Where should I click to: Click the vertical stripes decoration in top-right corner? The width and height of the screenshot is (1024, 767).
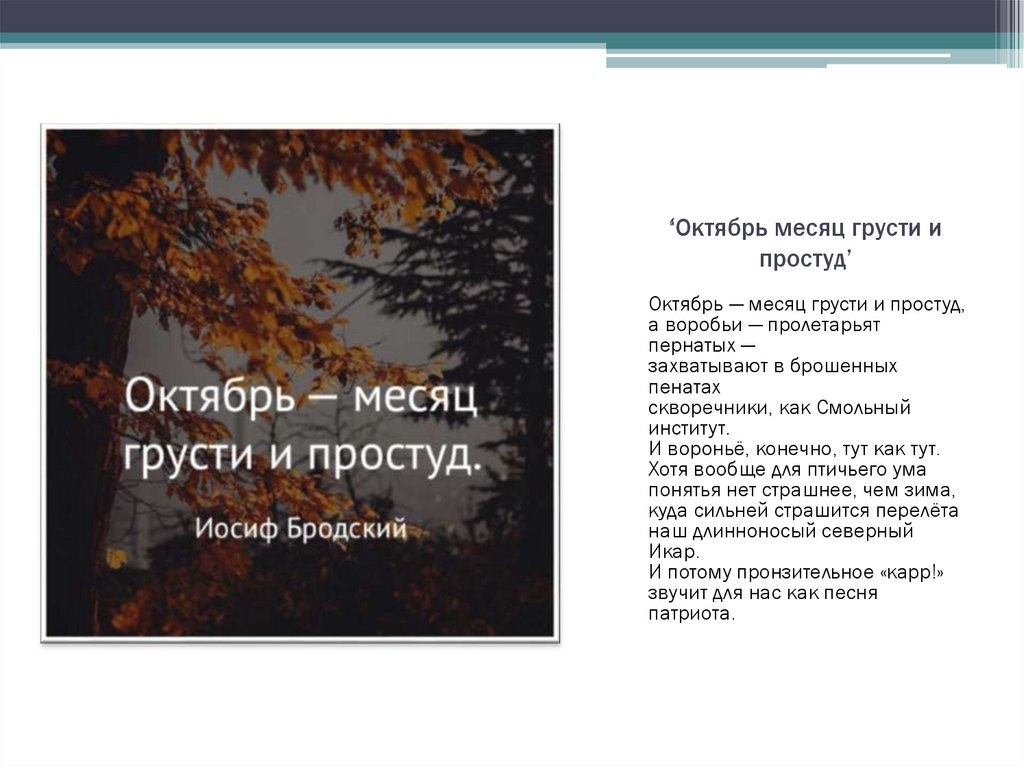click(x=1008, y=30)
